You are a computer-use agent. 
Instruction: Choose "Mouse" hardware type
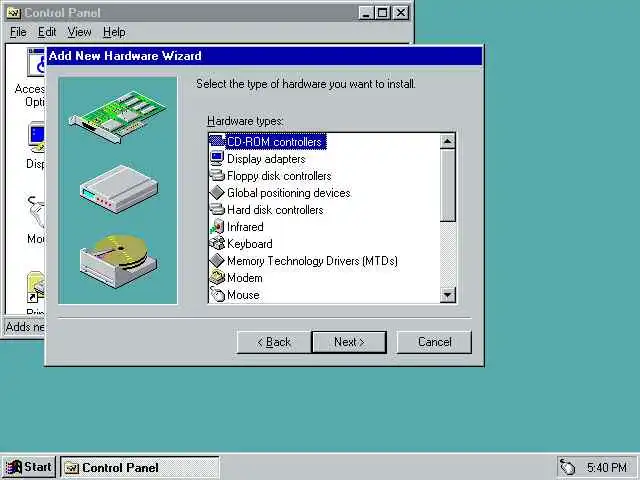point(243,295)
